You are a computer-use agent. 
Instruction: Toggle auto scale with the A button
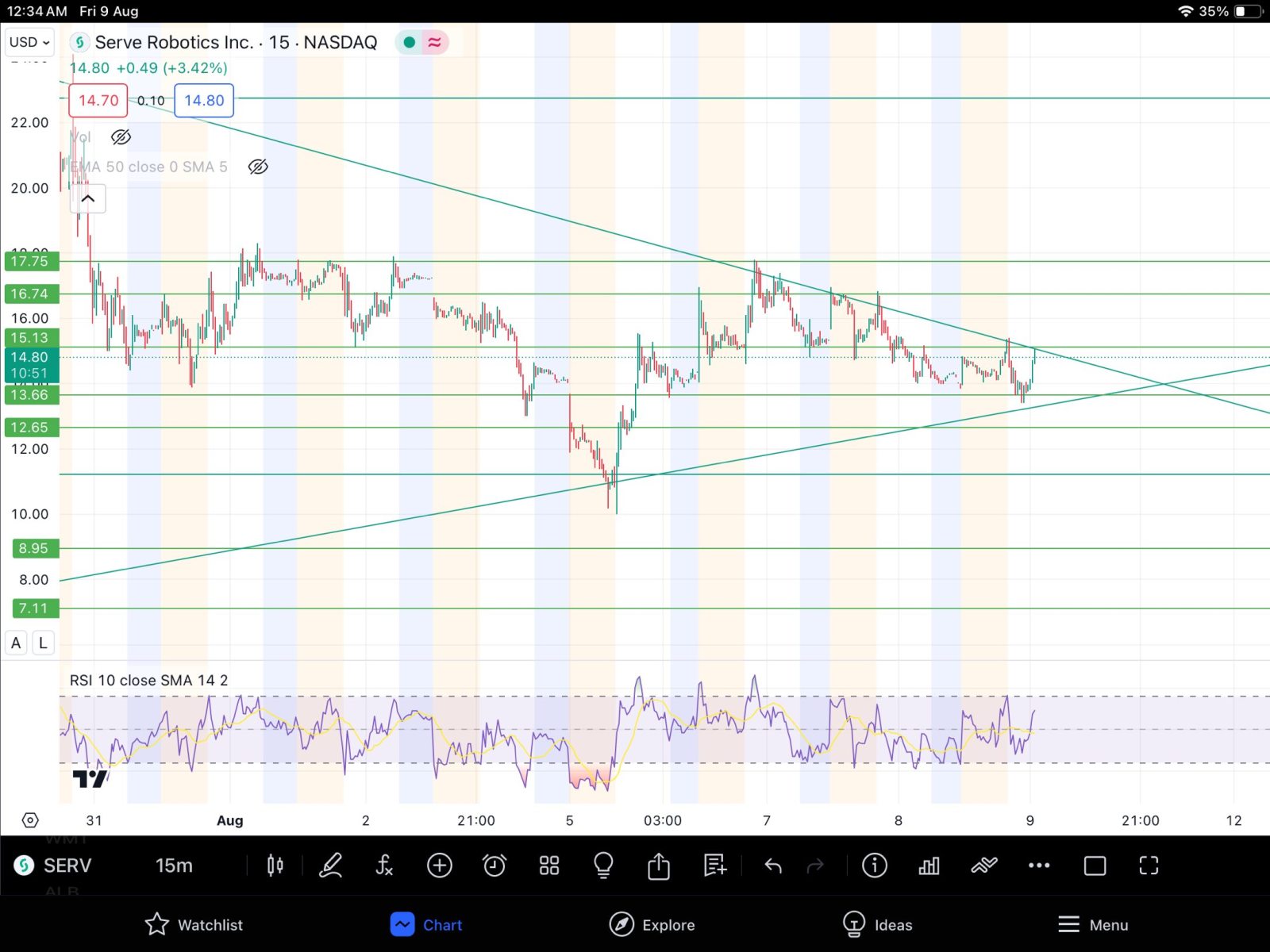[x=16, y=643]
